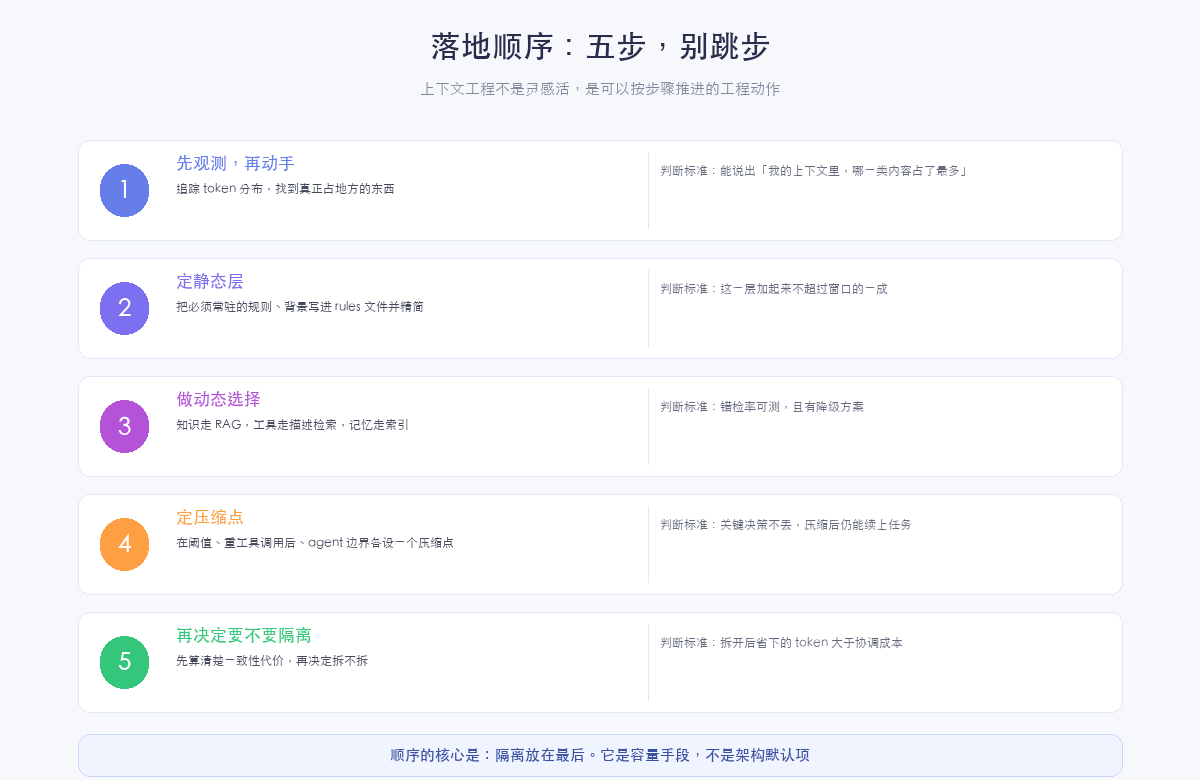
Task: Click the description 知识走 RAG，工具走描述检索
Action: click(x=292, y=425)
